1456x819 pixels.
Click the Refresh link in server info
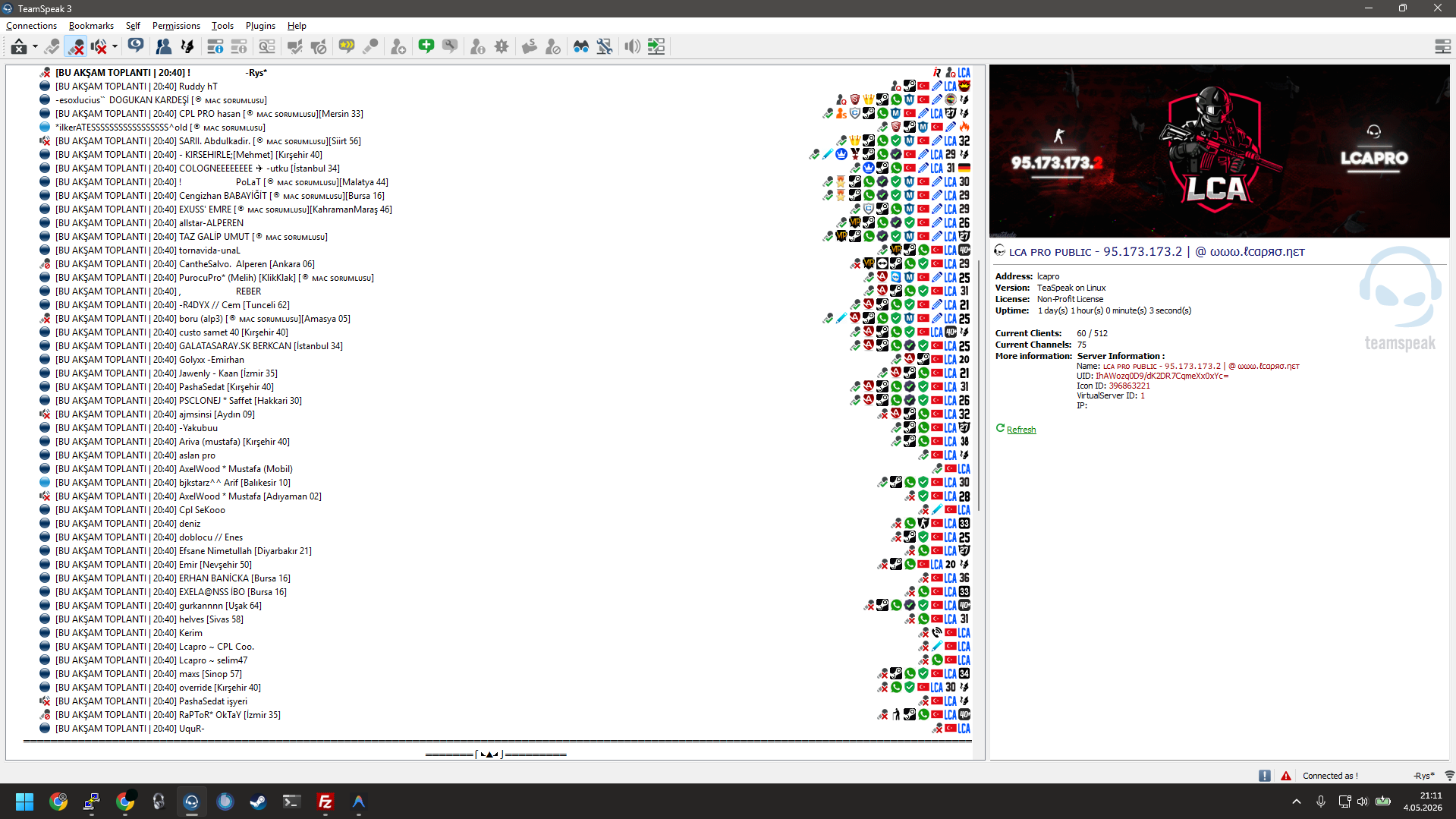click(1020, 430)
